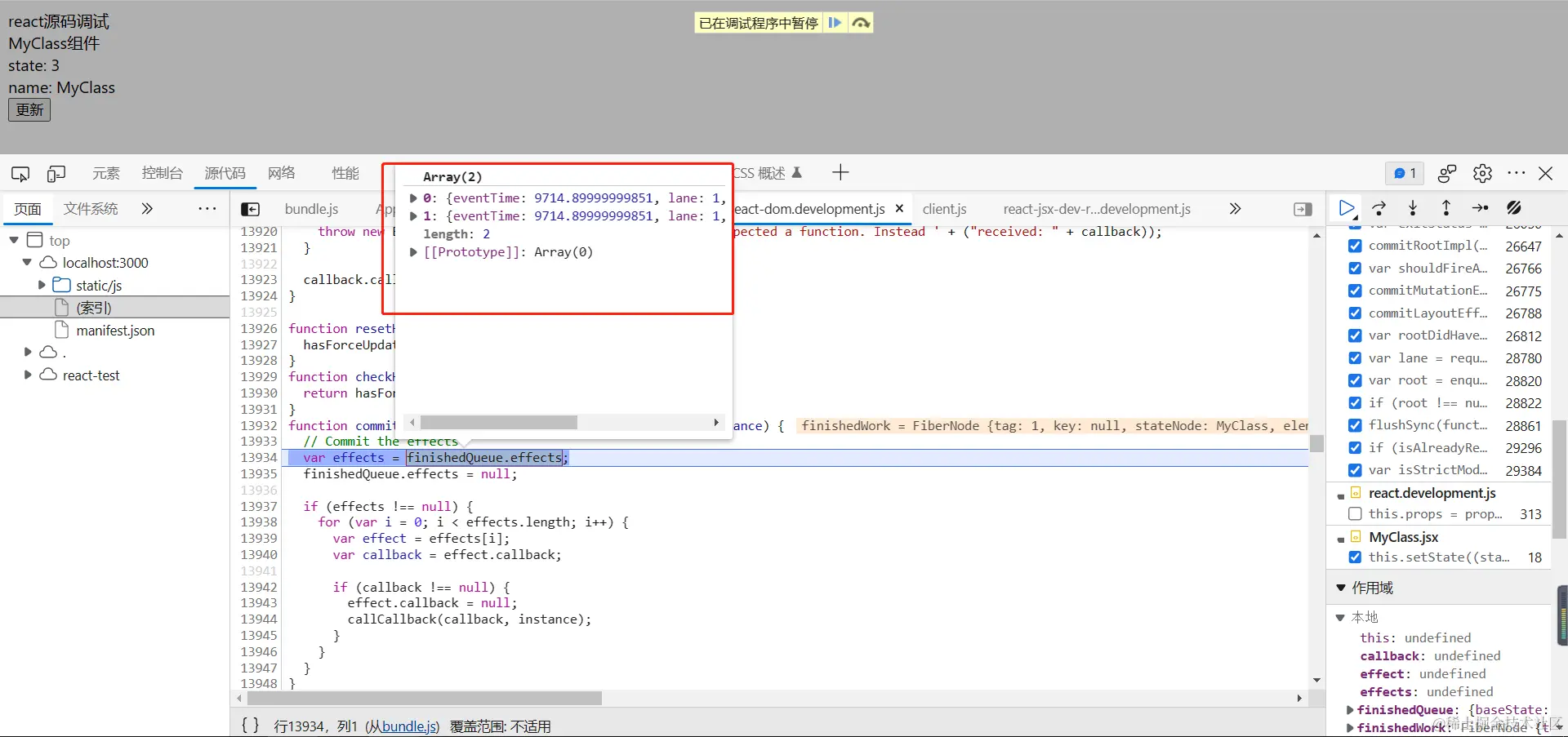The width and height of the screenshot is (1568, 737).
Task: Open the static/js folder
Action: click(99, 286)
